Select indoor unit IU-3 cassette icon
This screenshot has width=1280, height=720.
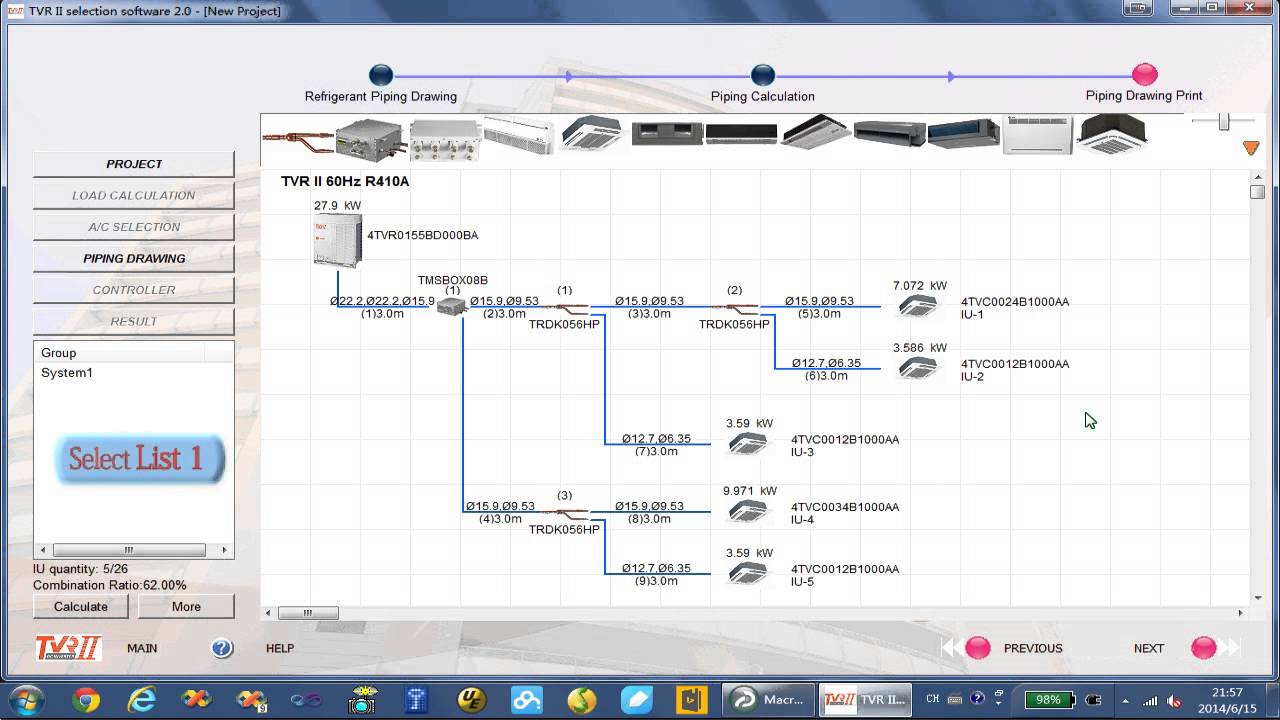pos(747,444)
